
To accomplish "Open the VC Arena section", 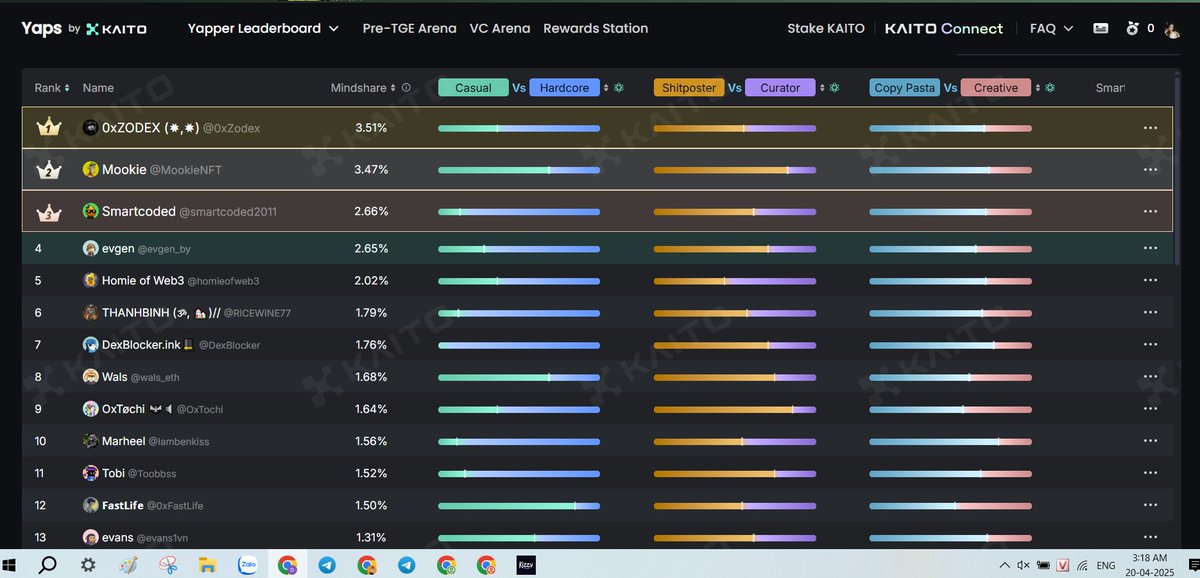I will (500, 28).
